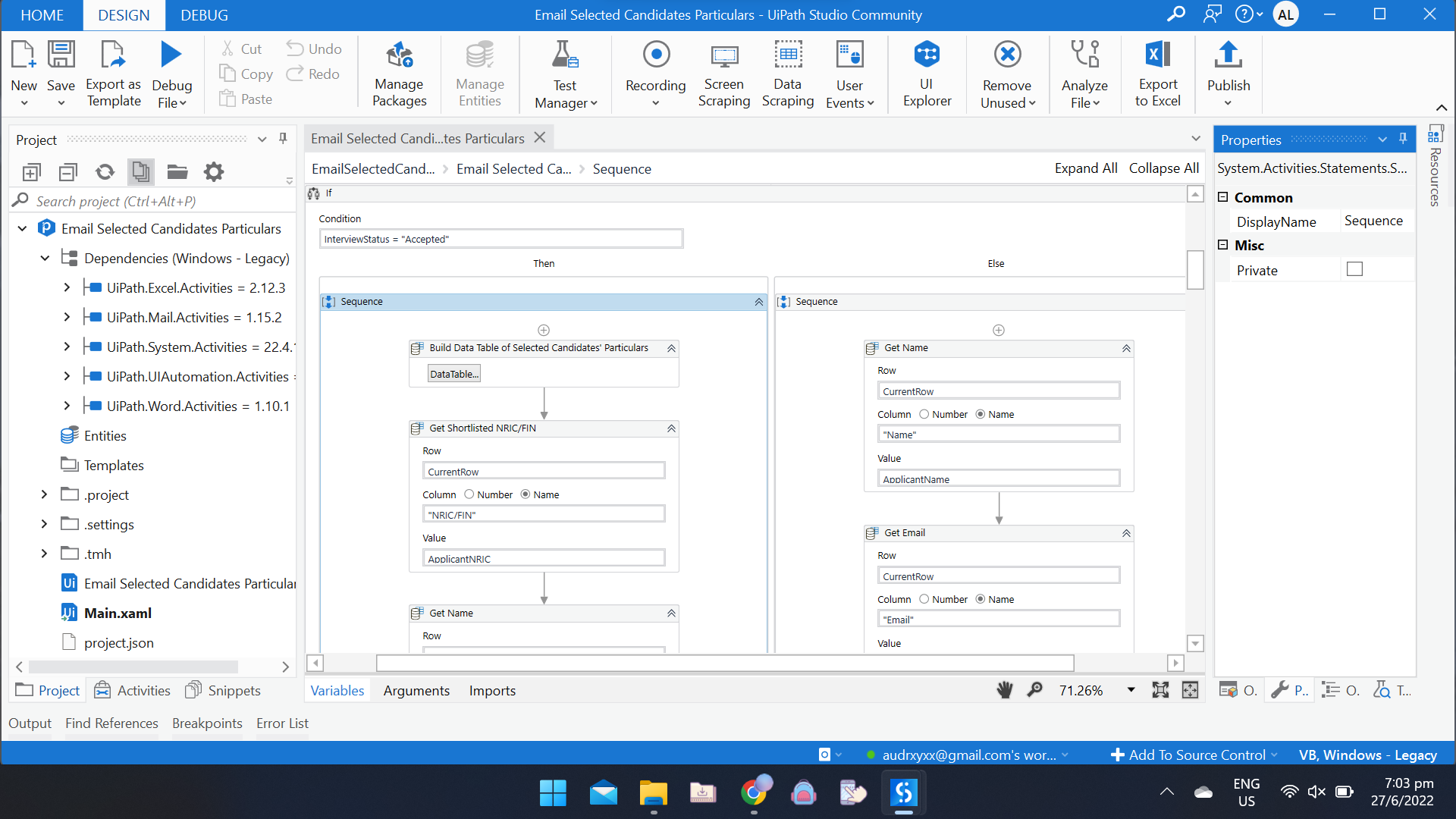Enable the Private checkbox in Properties
Screen dimensions: 1456x819
[1355, 268]
